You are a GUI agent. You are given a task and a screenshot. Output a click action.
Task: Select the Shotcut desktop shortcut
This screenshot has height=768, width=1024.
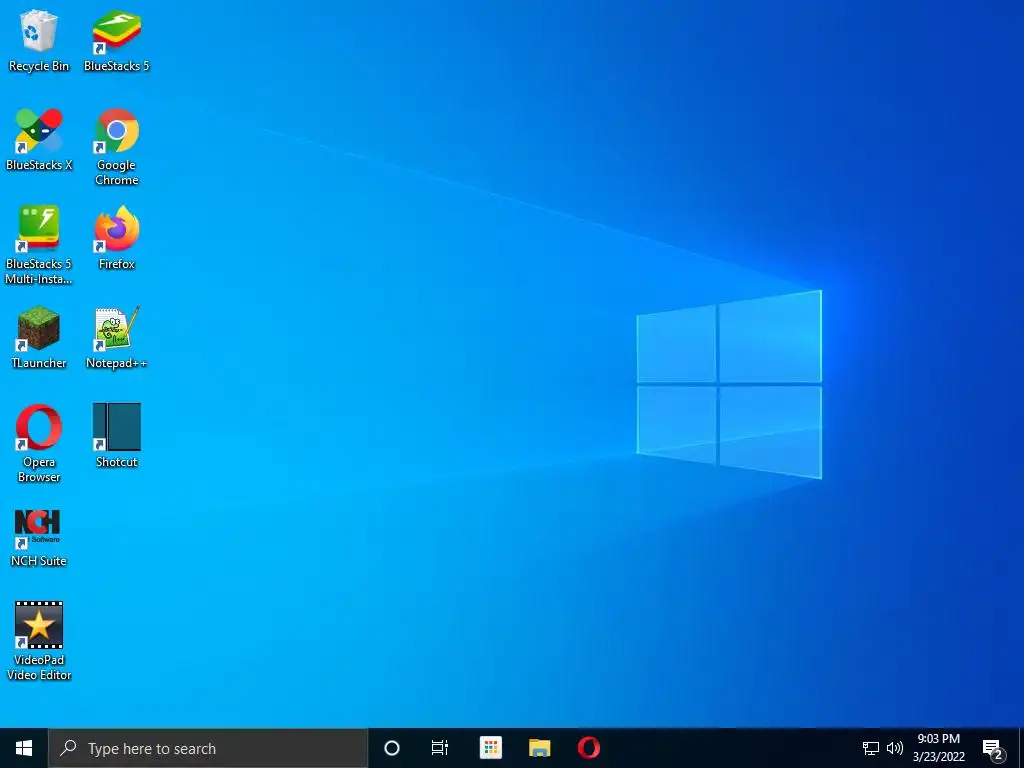click(x=117, y=436)
